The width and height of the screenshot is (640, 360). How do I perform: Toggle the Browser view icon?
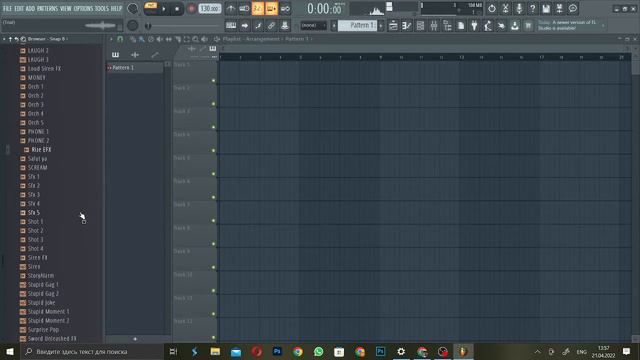point(447,26)
